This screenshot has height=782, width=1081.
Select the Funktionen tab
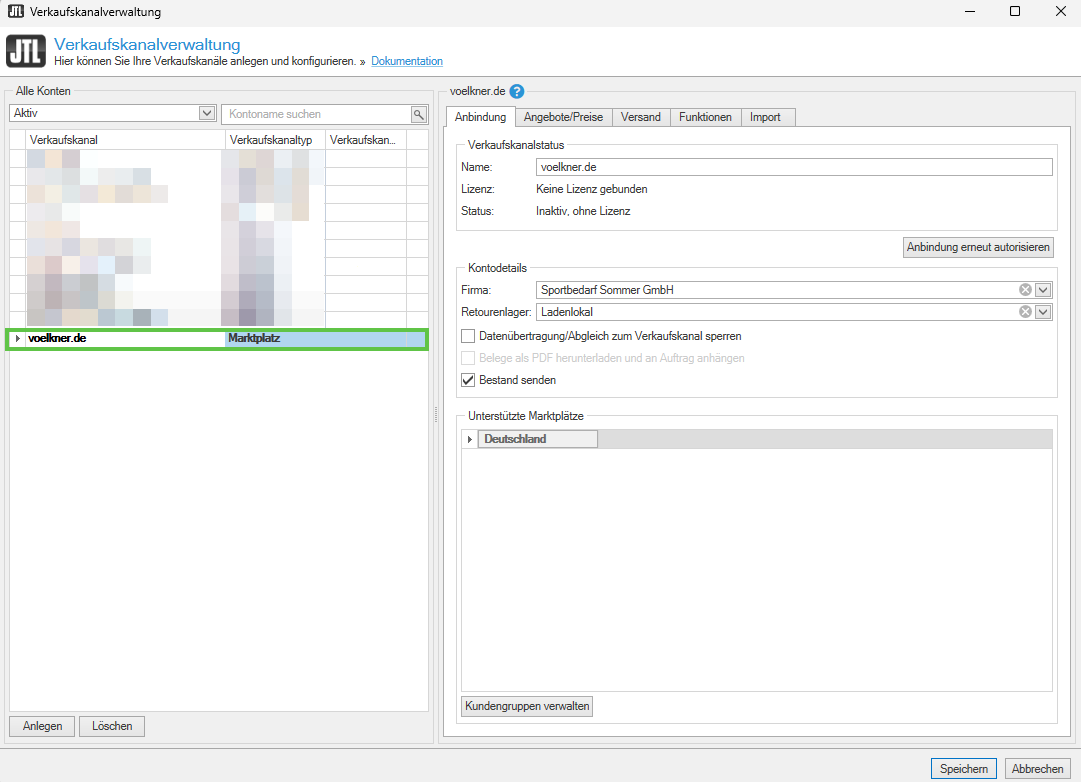click(x=705, y=117)
